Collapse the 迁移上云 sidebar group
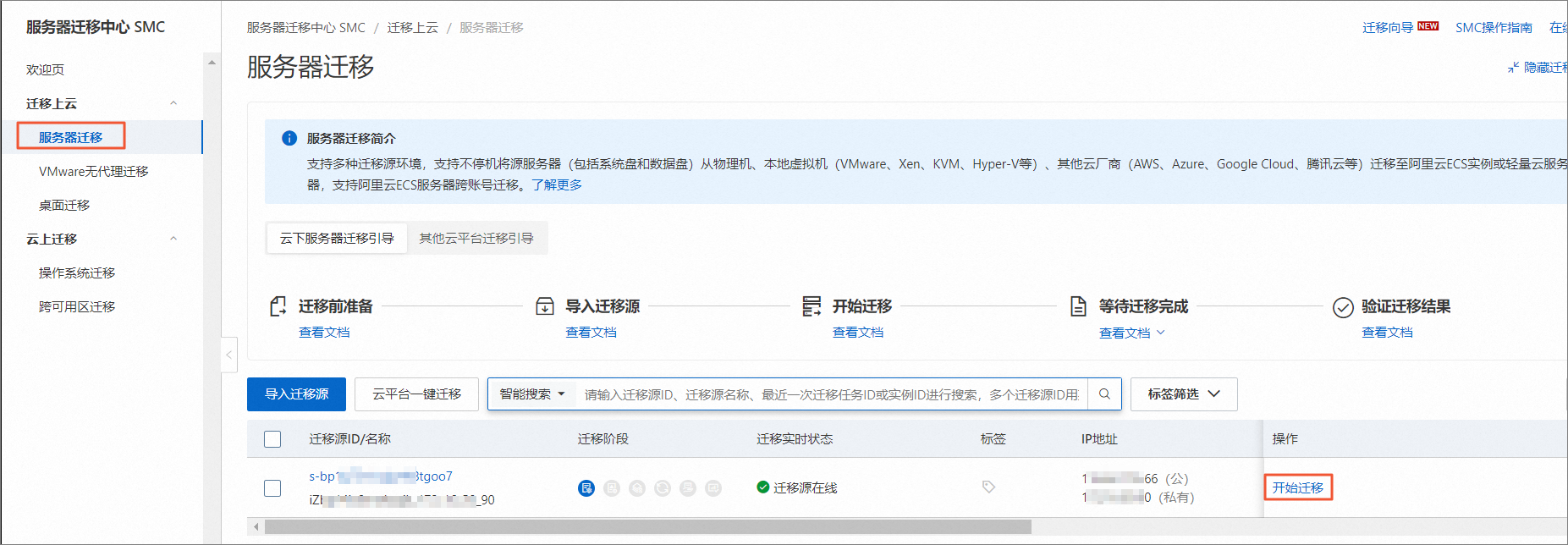1568x545 pixels. click(x=173, y=103)
